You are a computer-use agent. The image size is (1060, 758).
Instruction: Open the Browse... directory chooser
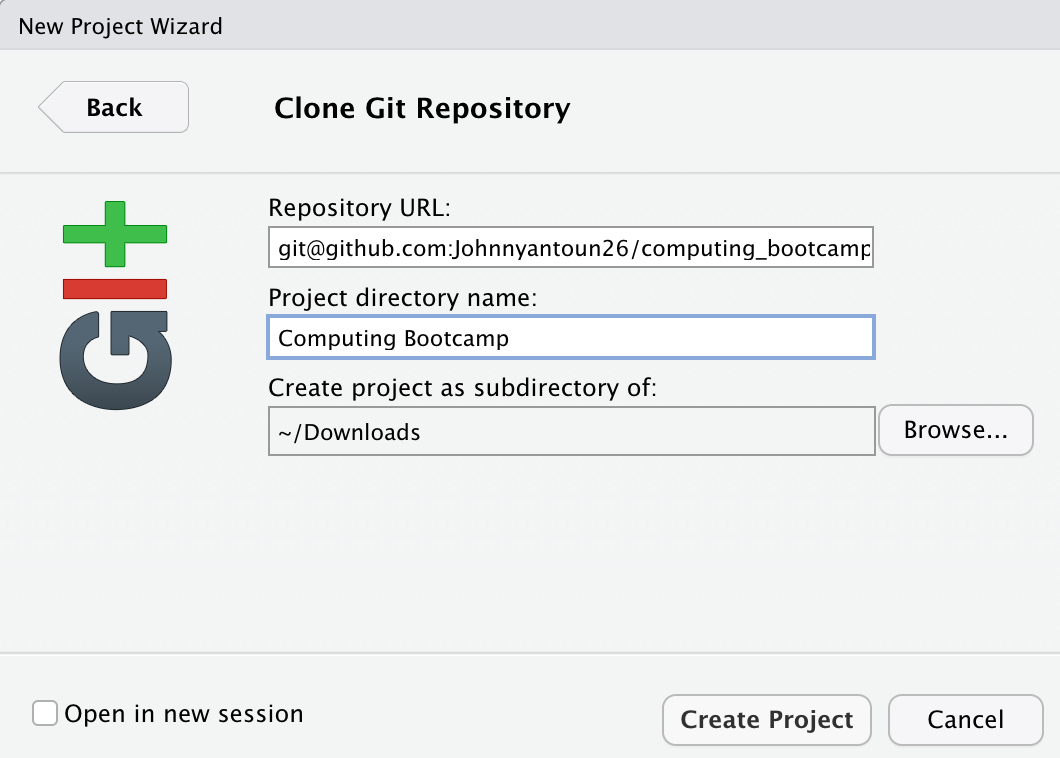pos(955,430)
